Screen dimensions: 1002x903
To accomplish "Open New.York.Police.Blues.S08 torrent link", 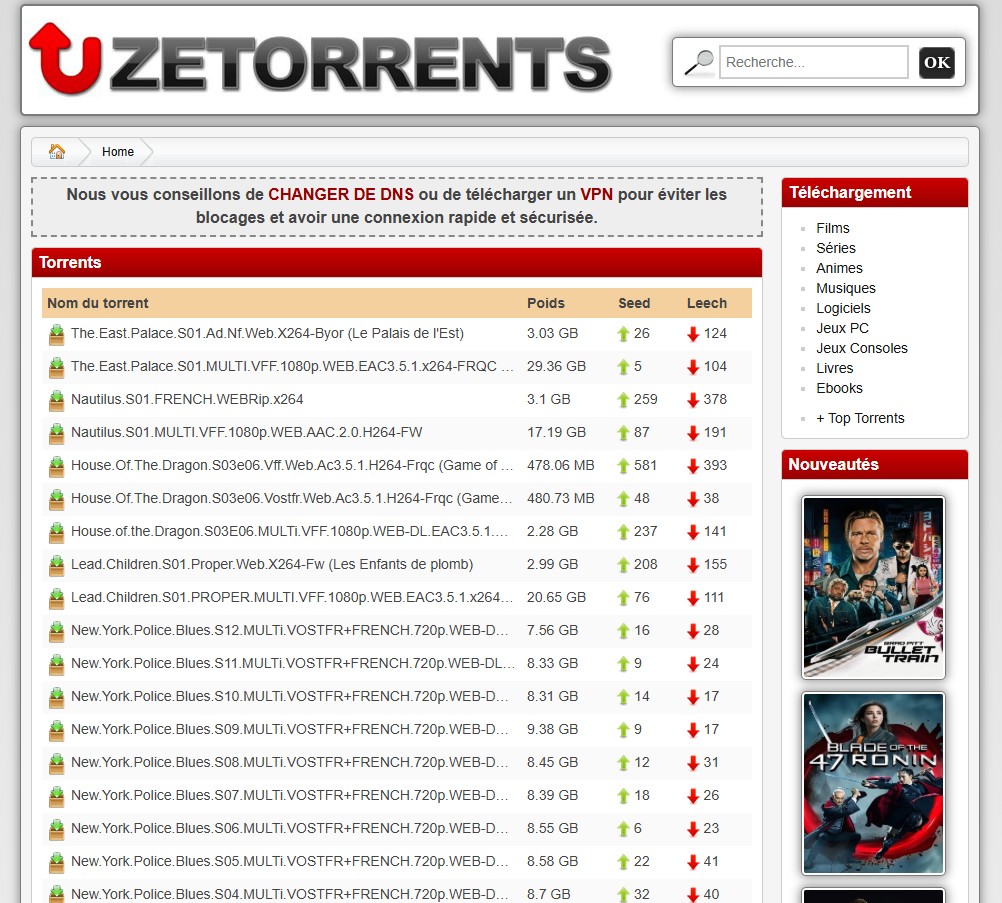I will (x=289, y=762).
